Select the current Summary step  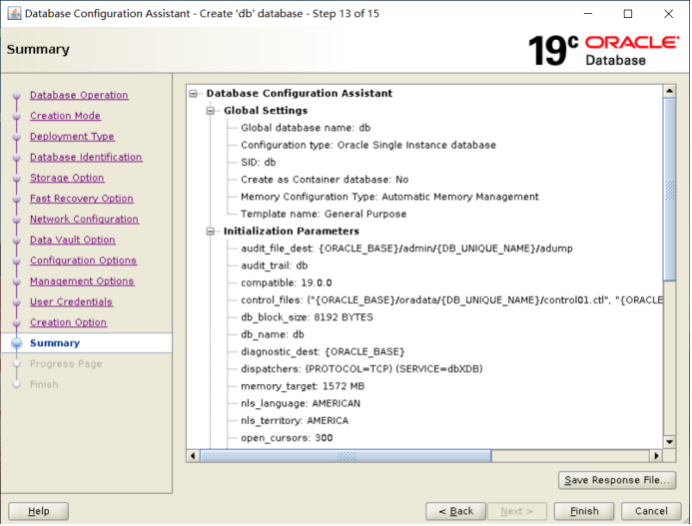tap(55, 343)
